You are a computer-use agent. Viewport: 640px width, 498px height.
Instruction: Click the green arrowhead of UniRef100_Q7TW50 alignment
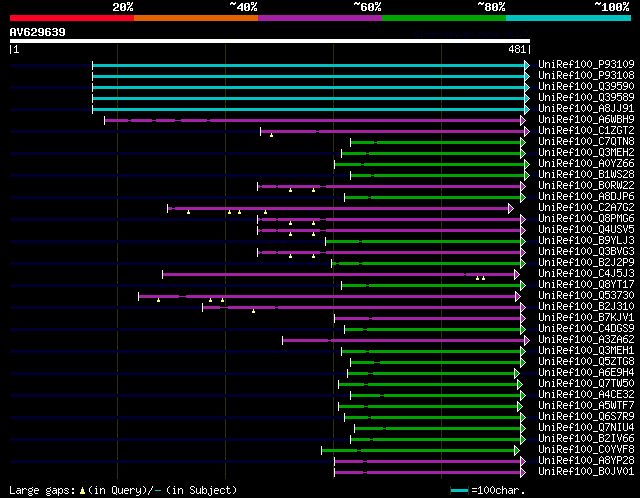tap(520, 385)
